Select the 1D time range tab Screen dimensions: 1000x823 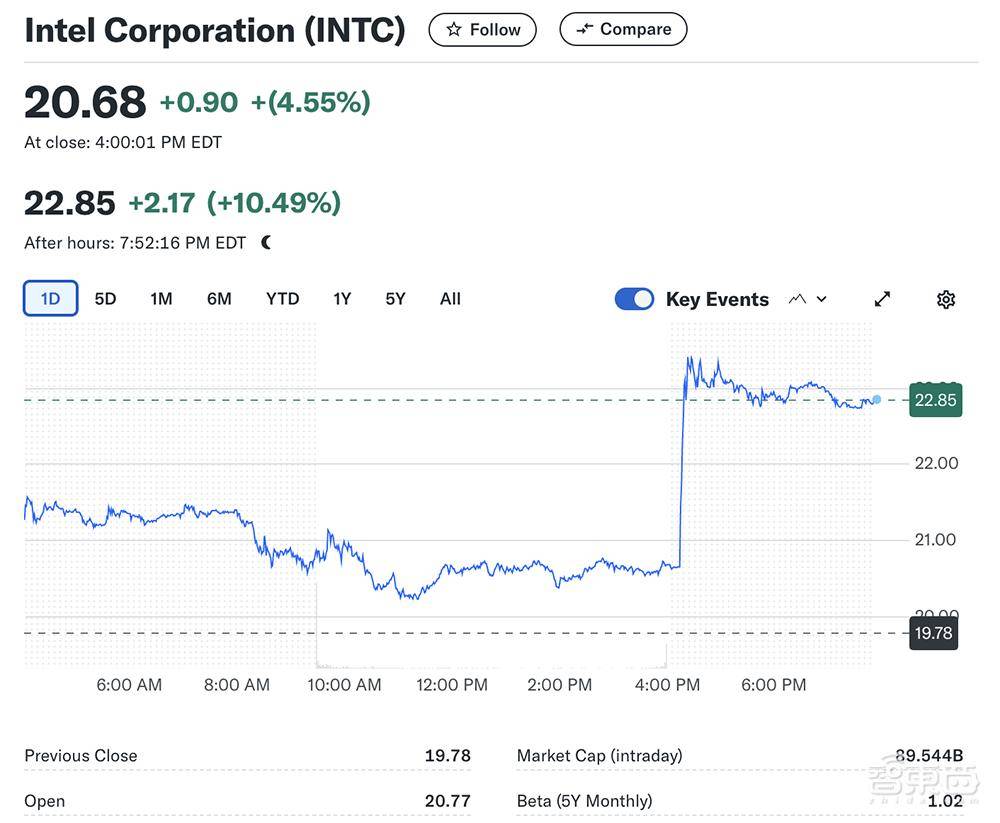pyautogui.click(x=50, y=299)
